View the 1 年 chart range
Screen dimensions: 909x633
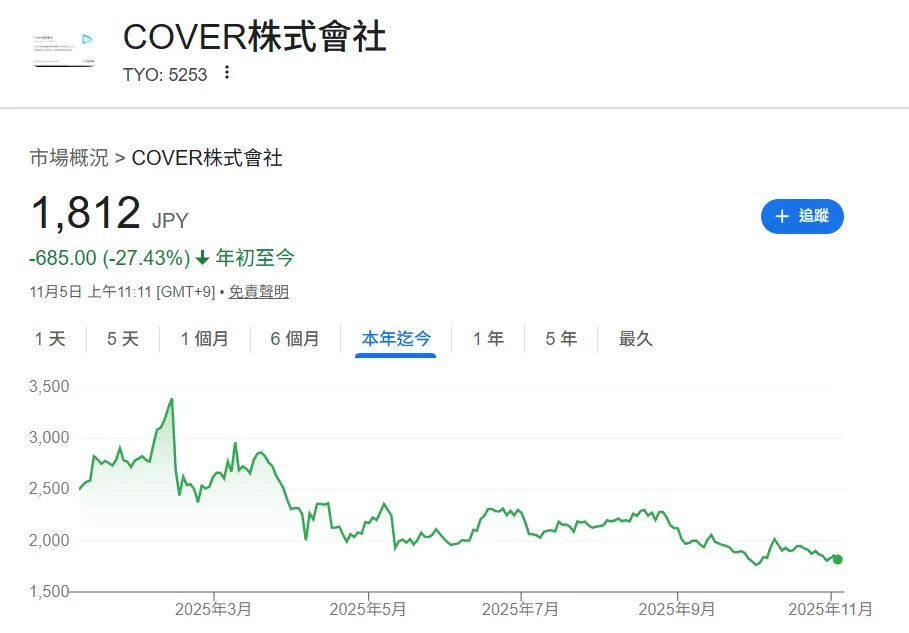488,339
